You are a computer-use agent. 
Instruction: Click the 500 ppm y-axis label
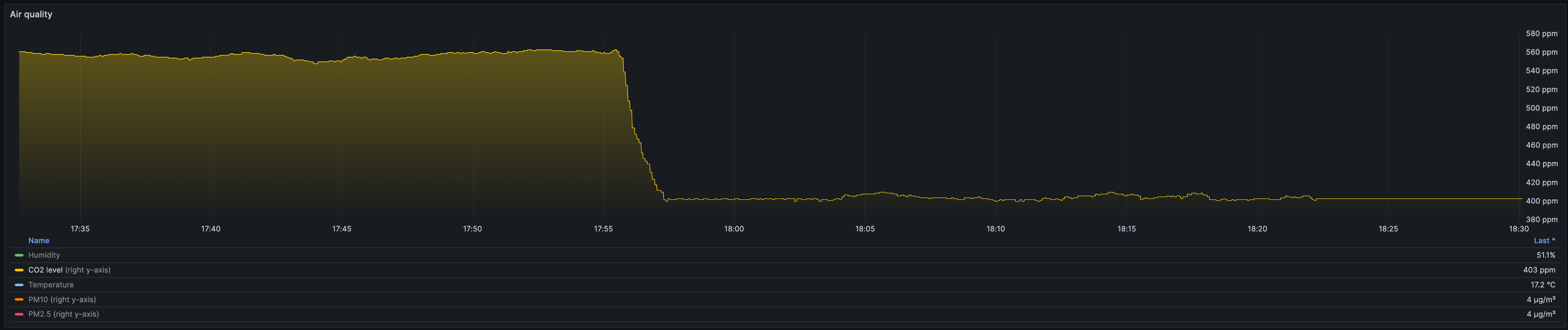(1542, 108)
